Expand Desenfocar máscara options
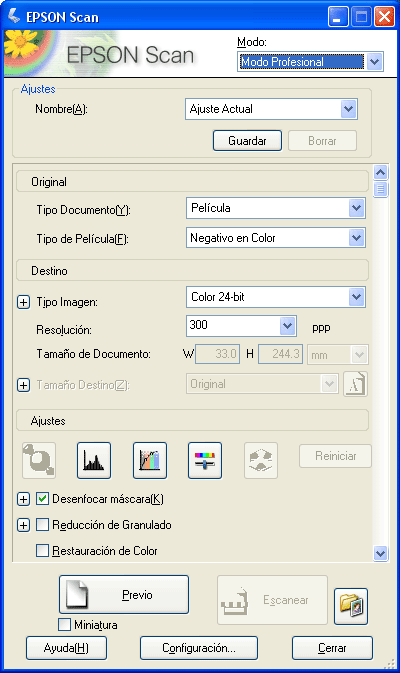The height and width of the screenshot is (673, 400). [x=24, y=499]
